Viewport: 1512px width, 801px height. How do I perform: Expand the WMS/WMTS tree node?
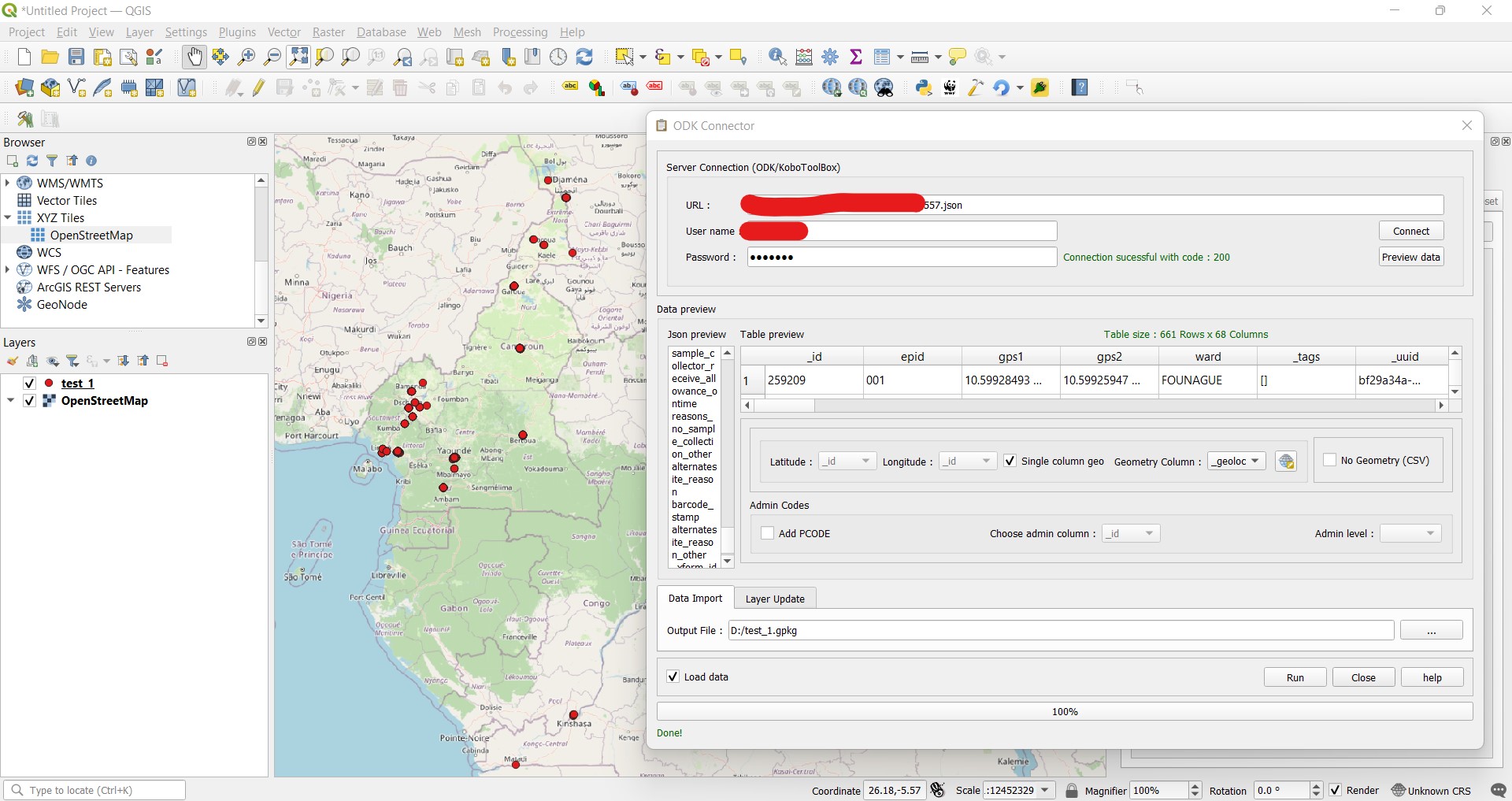point(8,183)
